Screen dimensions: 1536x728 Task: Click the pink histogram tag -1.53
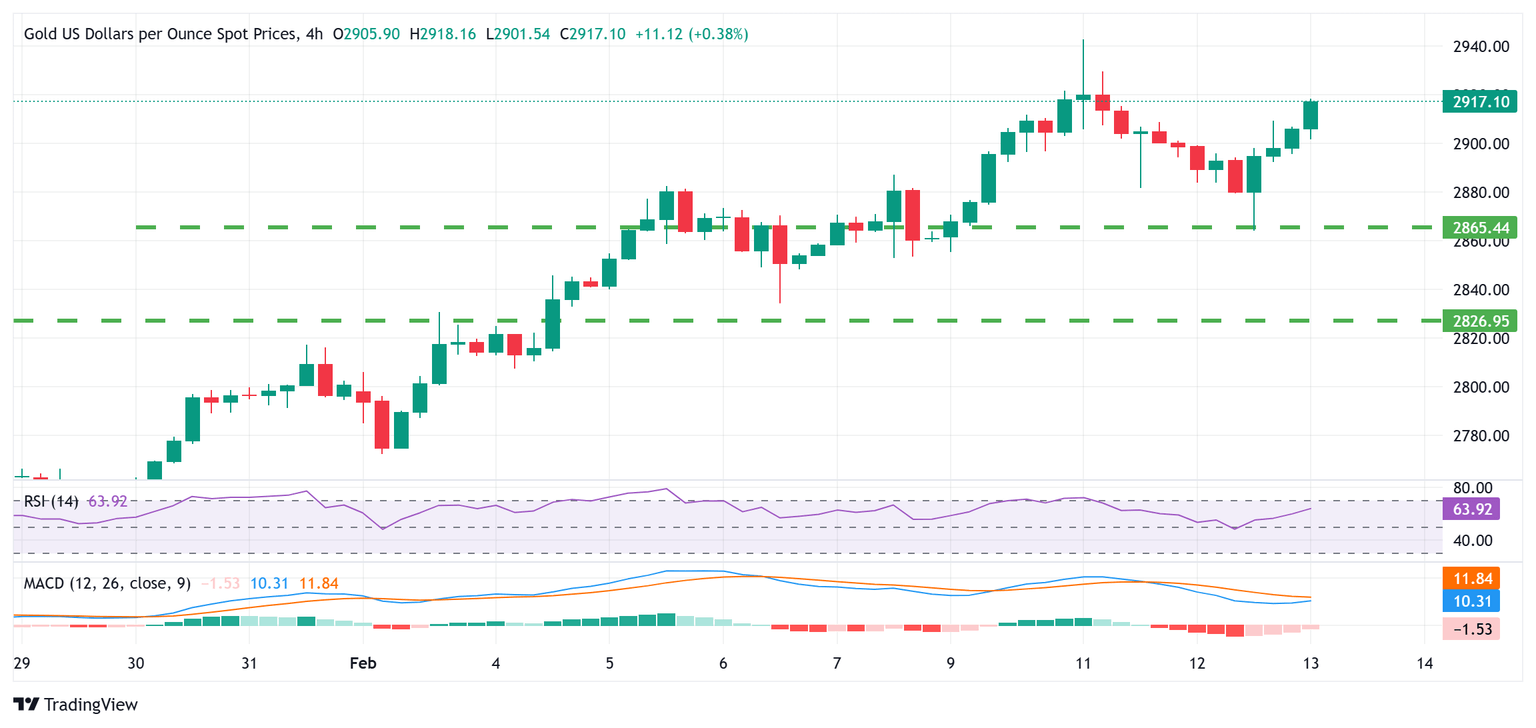(x=1470, y=628)
